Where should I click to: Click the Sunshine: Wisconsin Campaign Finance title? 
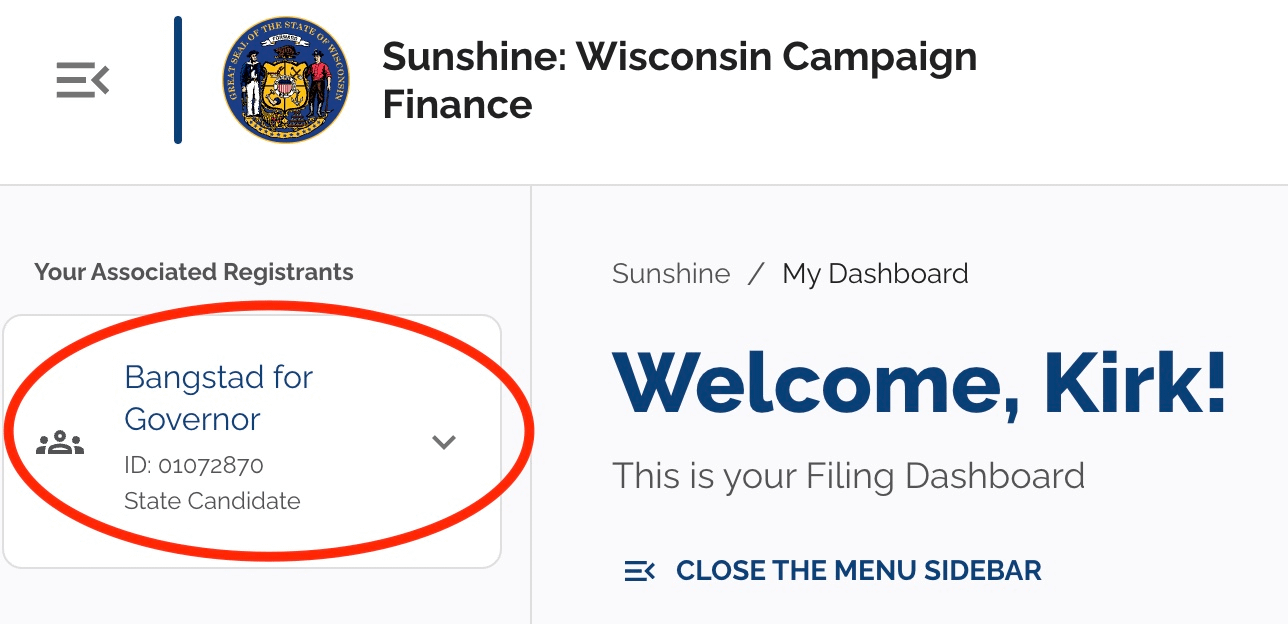pos(680,81)
